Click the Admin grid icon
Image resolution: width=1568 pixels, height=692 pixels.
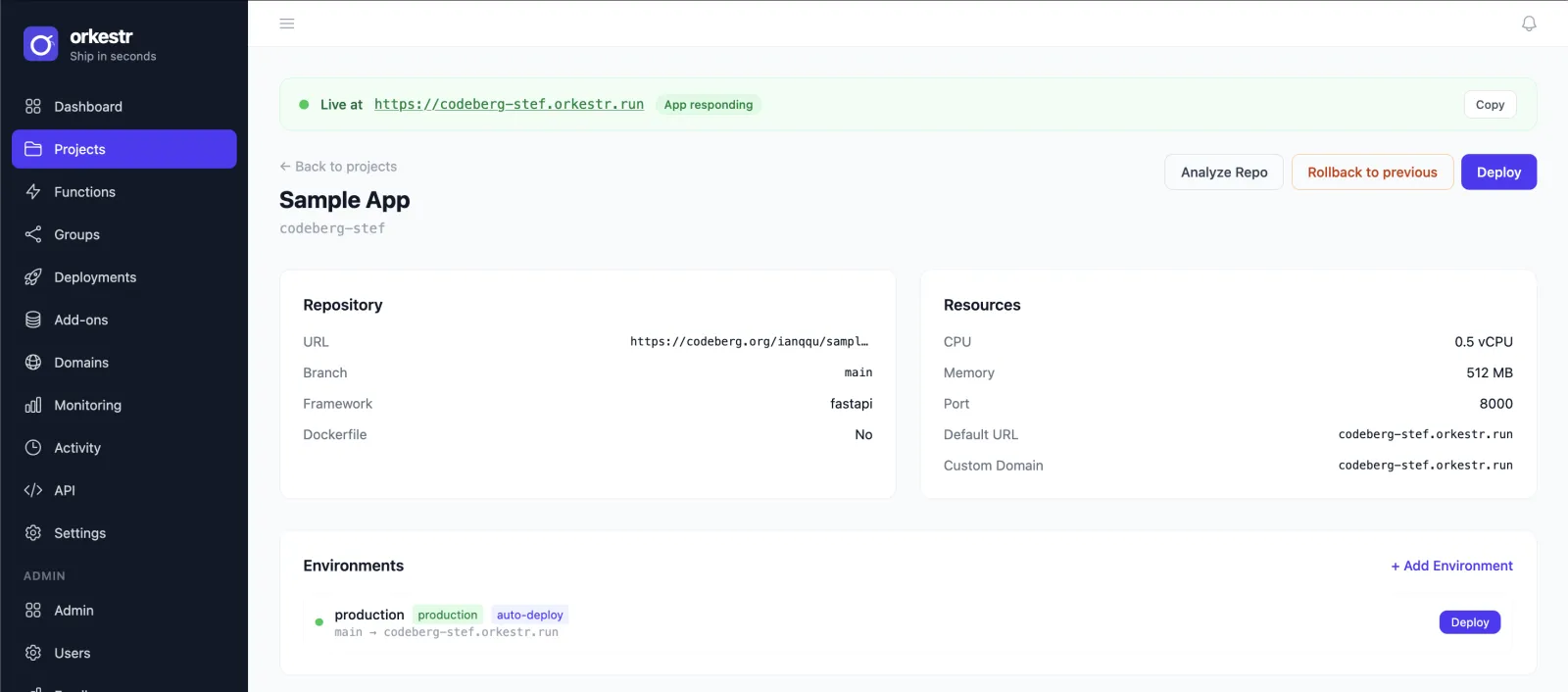[33, 611]
